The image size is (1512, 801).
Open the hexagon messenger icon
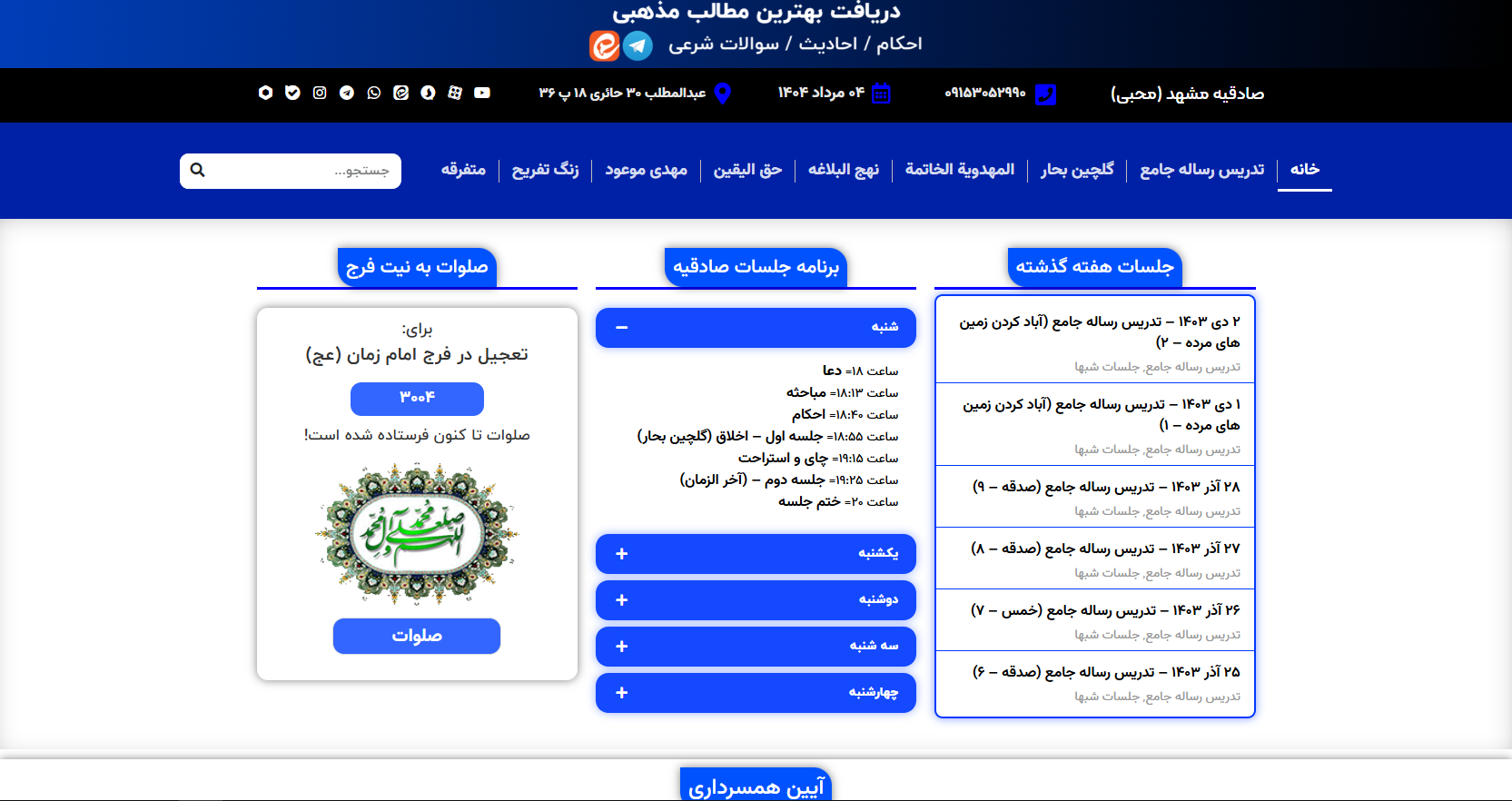click(x=265, y=93)
